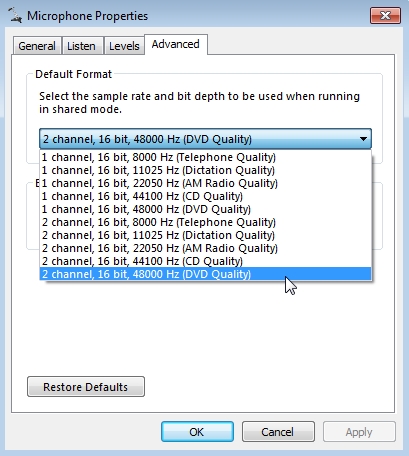The height and width of the screenshot is (456, 409).
Task: Select 2 channel 22050 Hz AM Radio Quality
Action: (205, 248)
